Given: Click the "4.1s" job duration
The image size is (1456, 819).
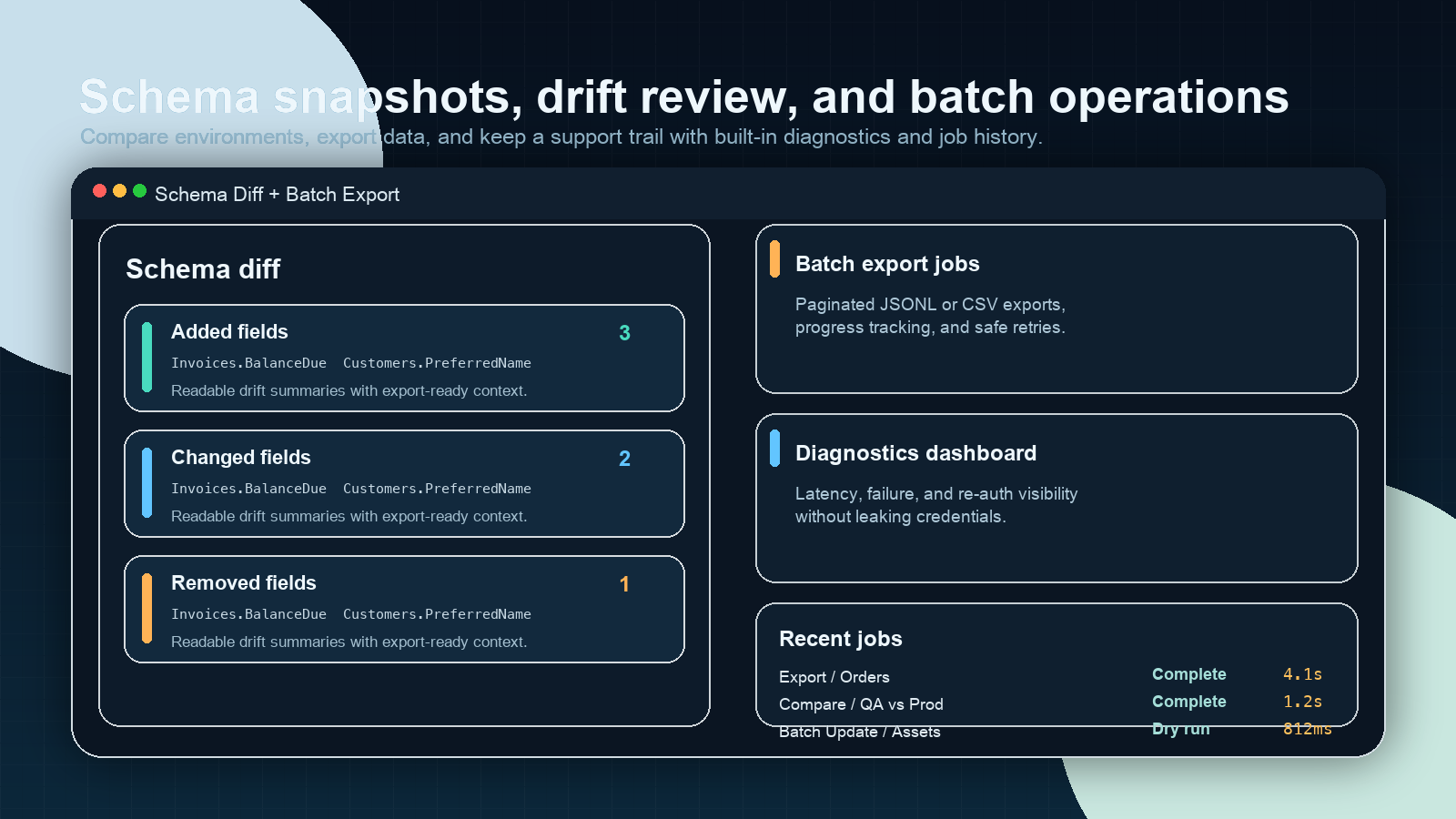Looking at the screenshot, I should (x=1302, y=674).
